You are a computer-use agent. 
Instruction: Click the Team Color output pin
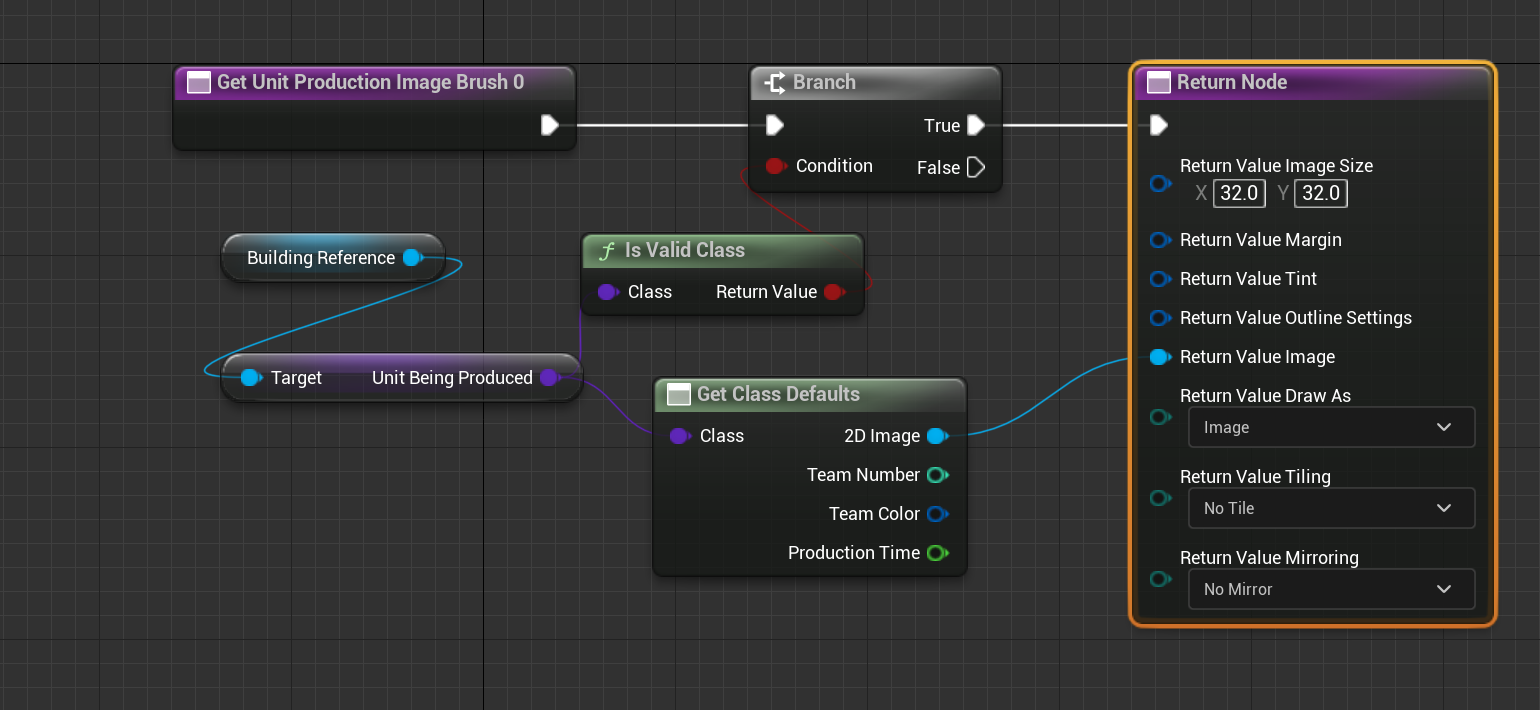click(x=936, y=514)
